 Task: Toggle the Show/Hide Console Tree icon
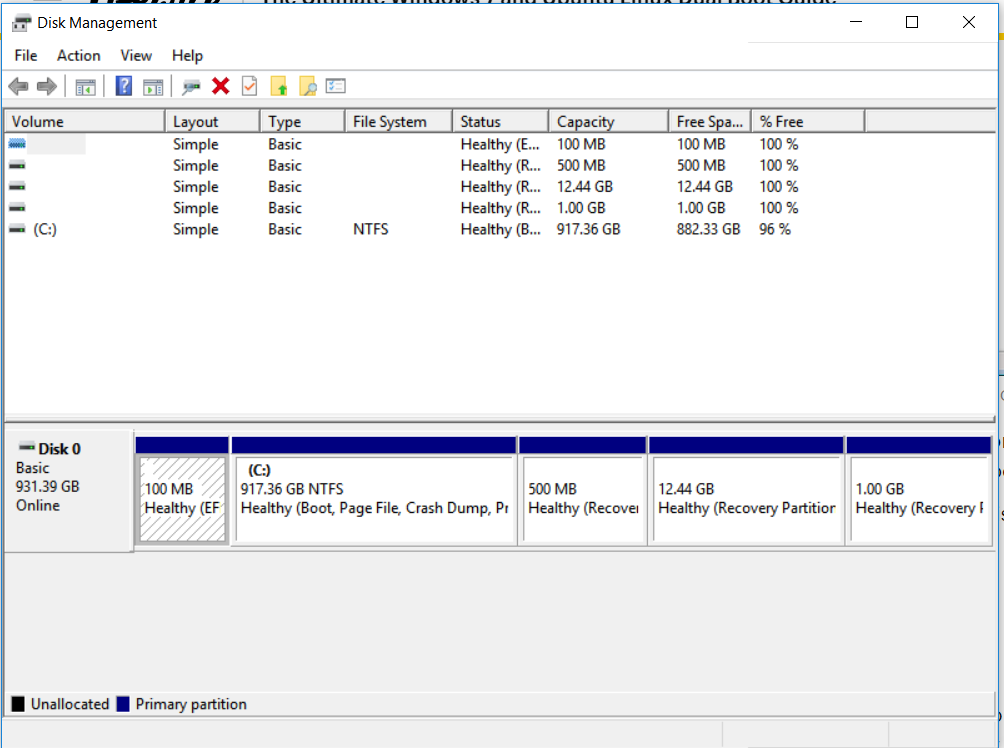click(85, 87)
